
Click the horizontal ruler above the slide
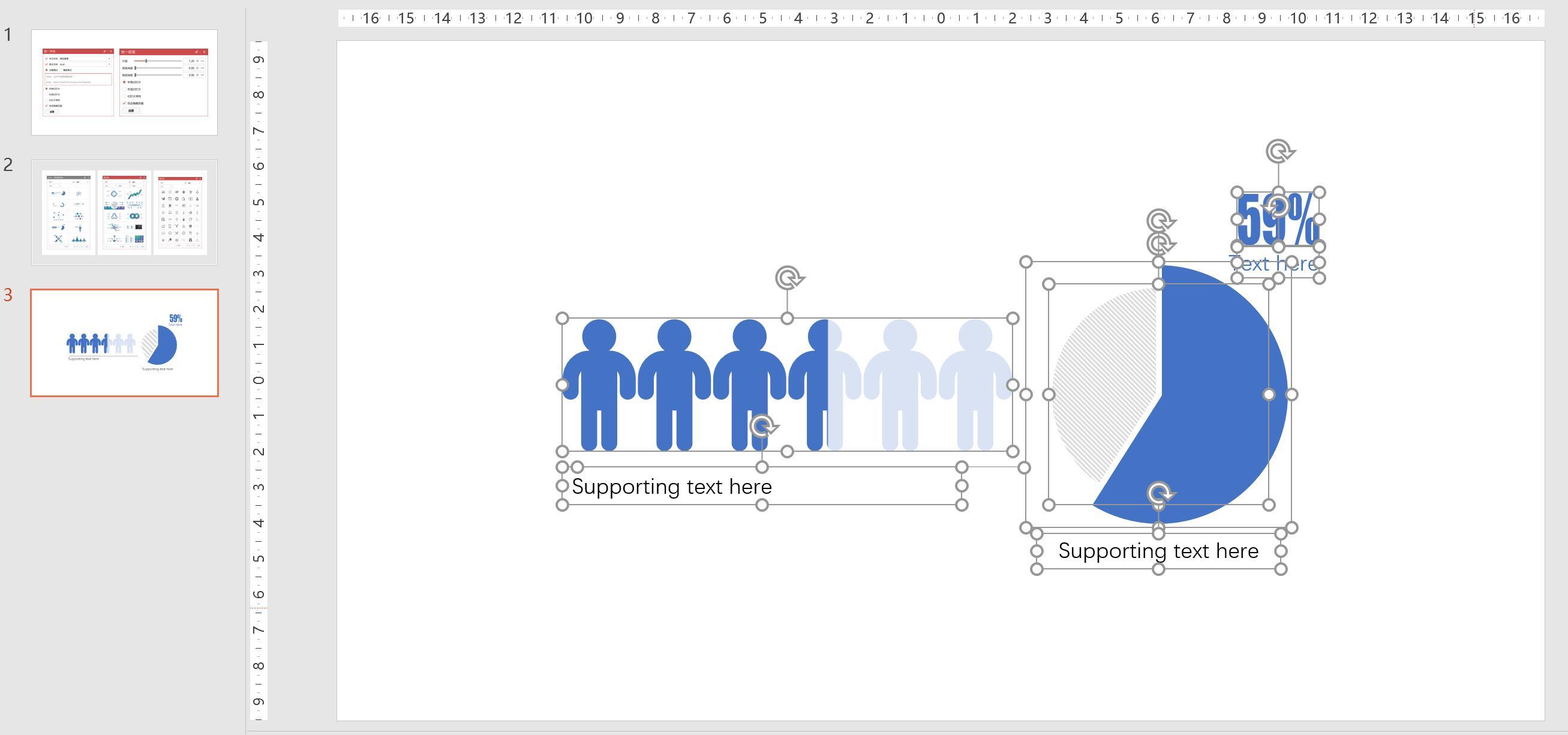941,18
